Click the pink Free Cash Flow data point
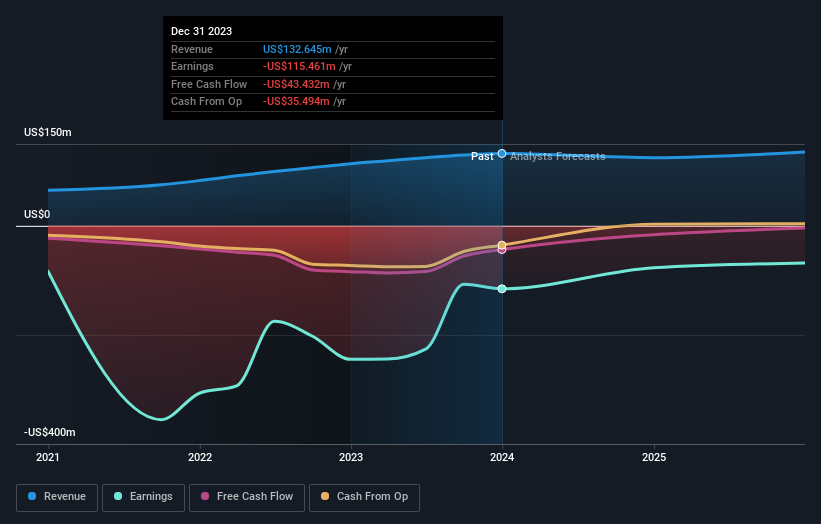821x524 pixels. 502,250
